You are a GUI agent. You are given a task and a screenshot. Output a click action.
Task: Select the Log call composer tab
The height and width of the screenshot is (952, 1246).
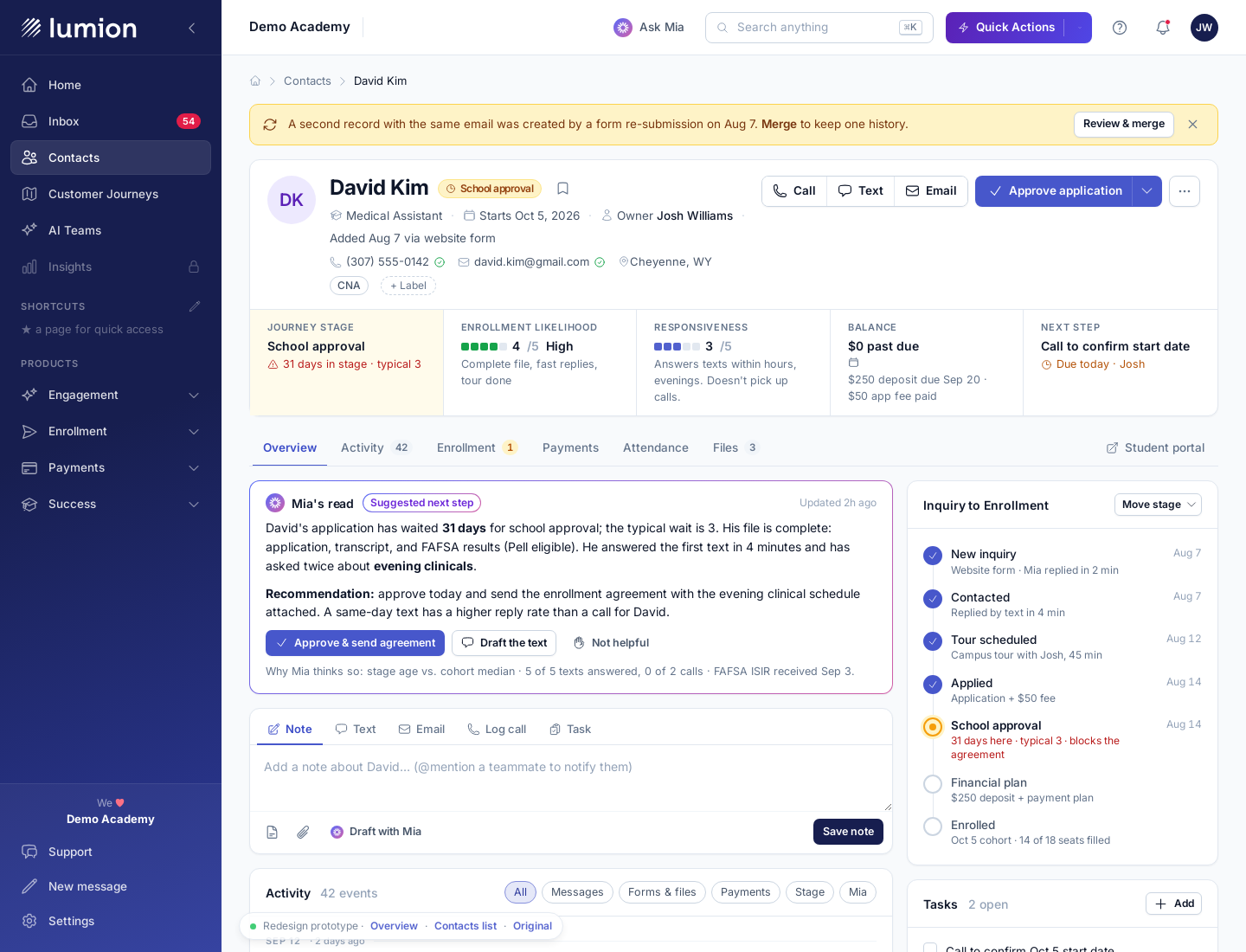[x=497, y=730]
